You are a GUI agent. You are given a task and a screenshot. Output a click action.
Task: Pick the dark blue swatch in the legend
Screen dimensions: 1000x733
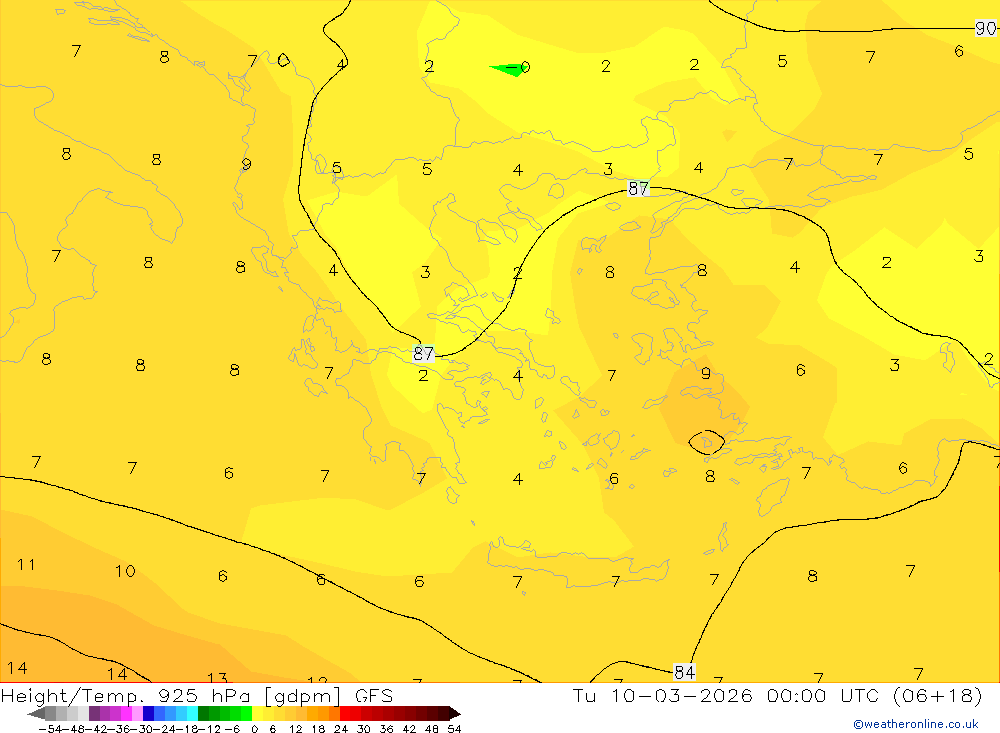[x=148, y=714]
